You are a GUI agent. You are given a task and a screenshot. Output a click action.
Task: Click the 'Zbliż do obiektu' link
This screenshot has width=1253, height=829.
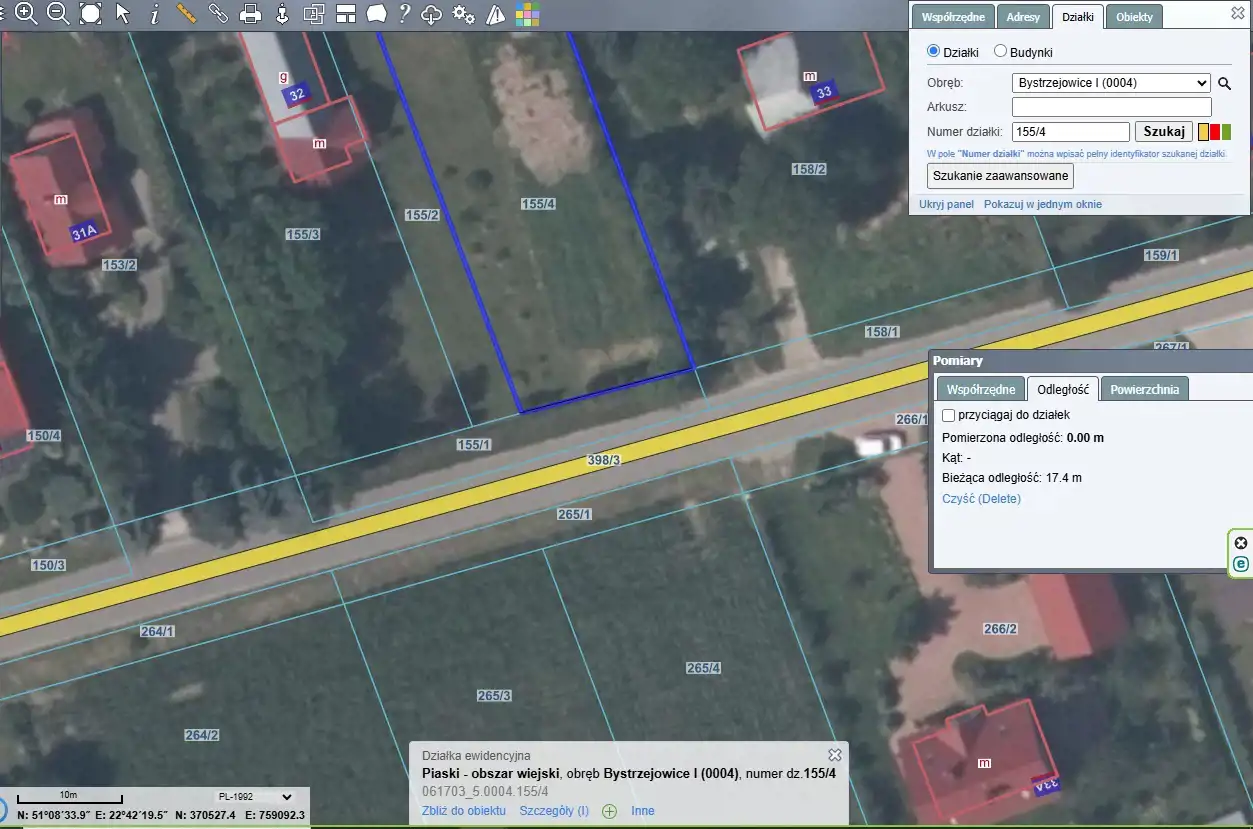click(463, 811)
